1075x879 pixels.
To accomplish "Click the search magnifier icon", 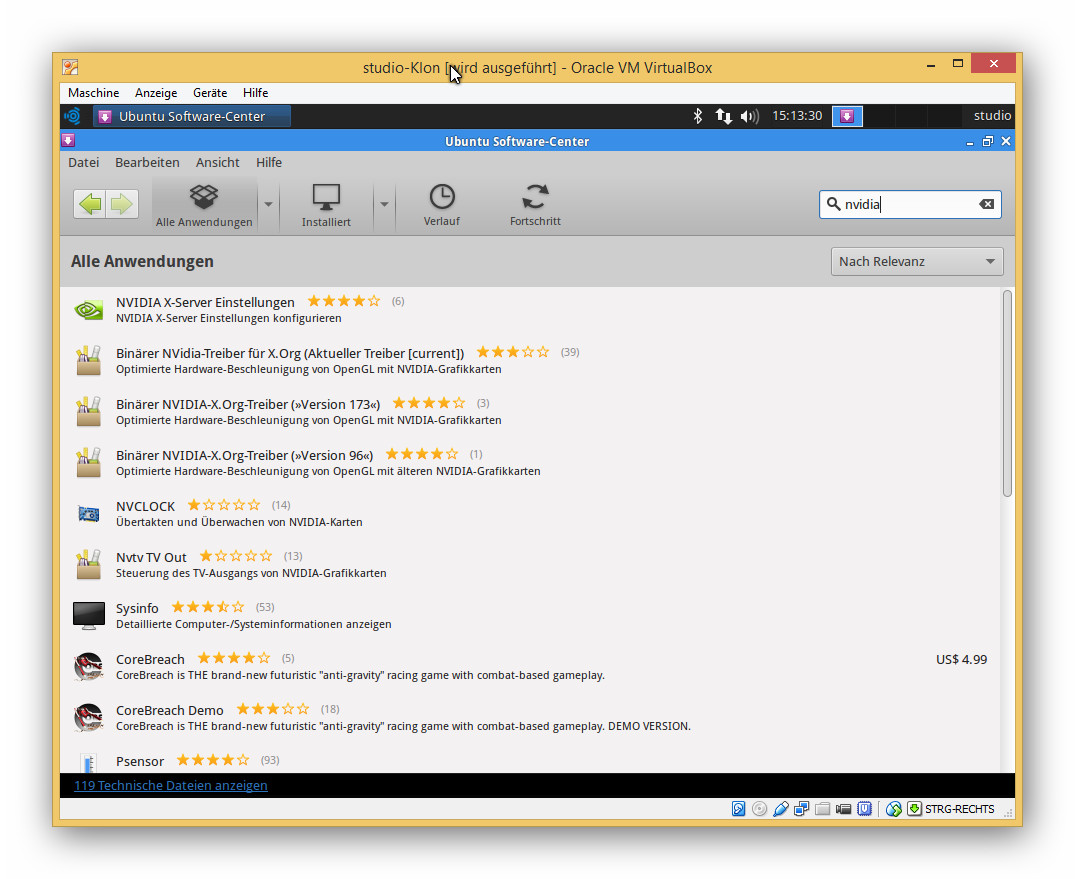I will coord(833,204).
